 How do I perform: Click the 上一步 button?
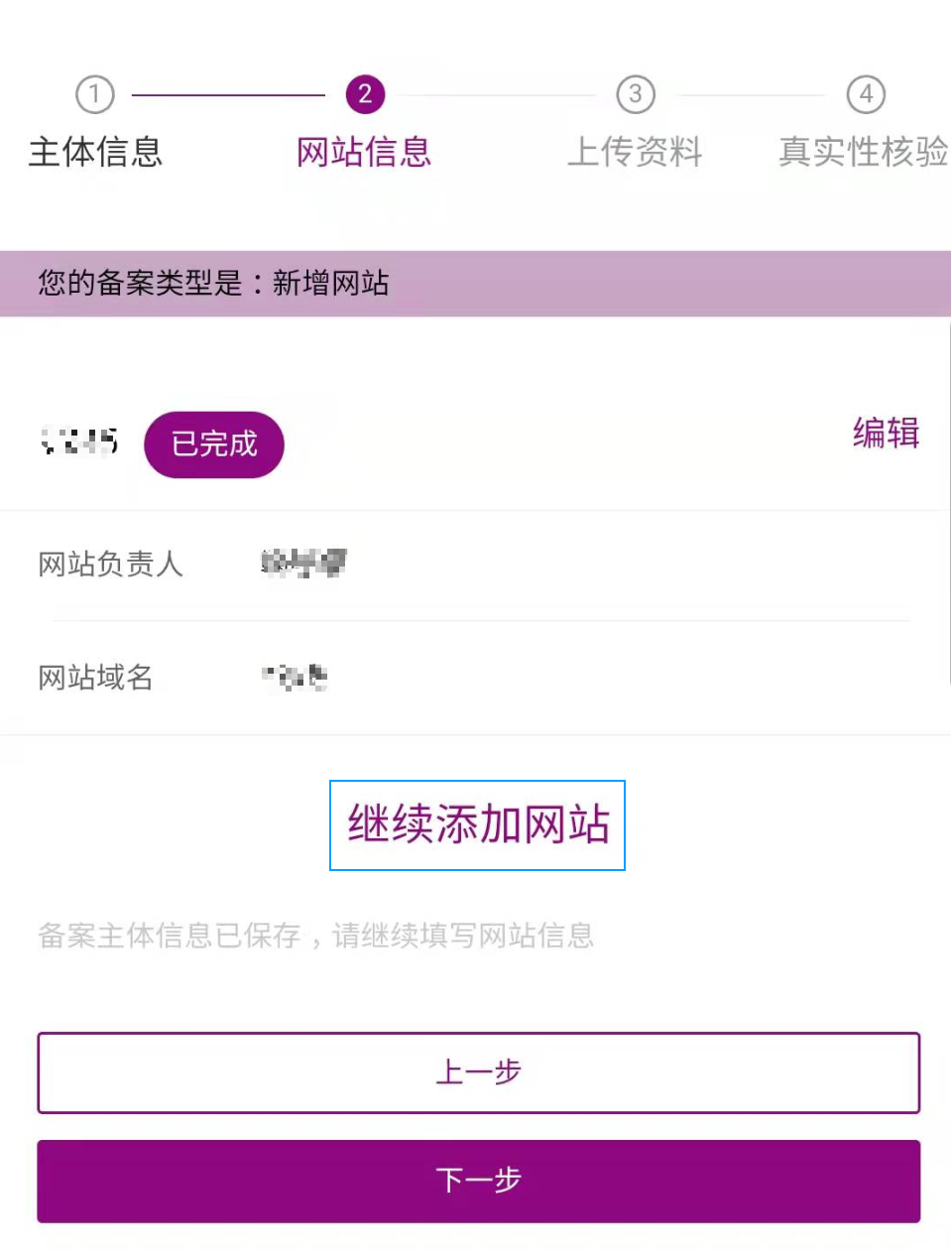tap(478, 1072)
